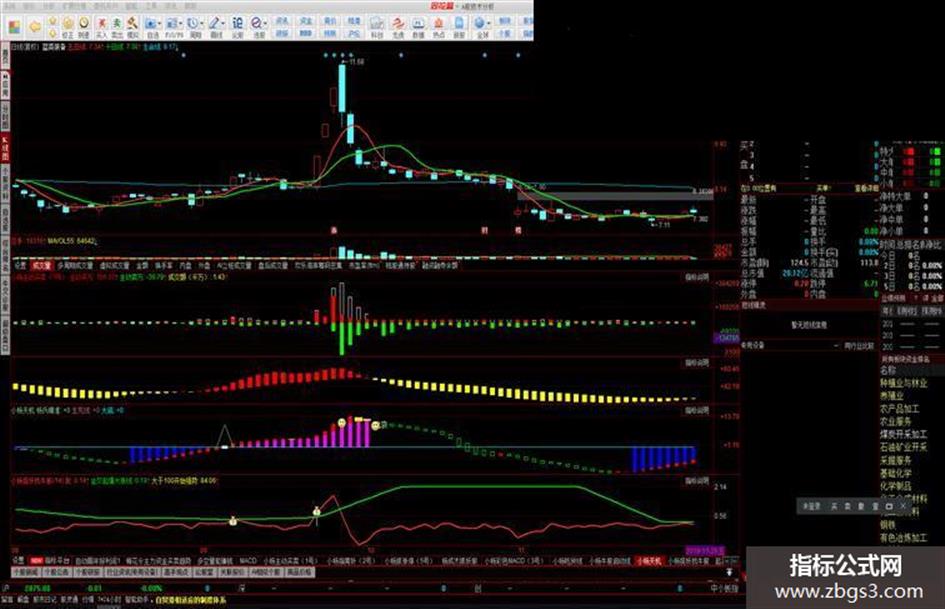The width and height of the screenshot is (945, 609).
Task: Click the 研报 document icon
Action: point(459,27)
